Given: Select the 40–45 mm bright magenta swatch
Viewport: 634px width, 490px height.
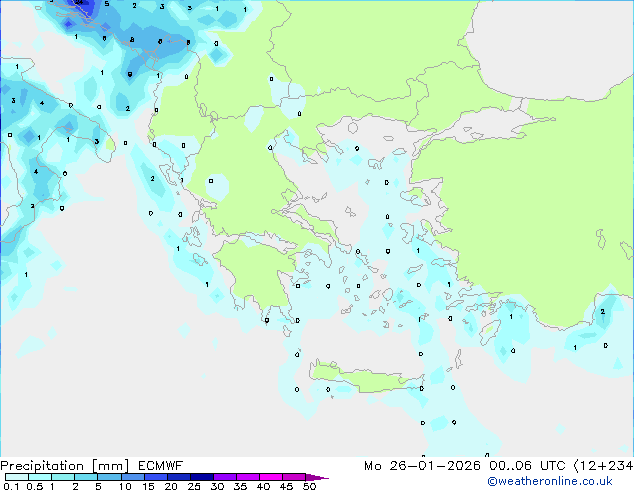Looking at the screenshot, I should click(271, 477).
